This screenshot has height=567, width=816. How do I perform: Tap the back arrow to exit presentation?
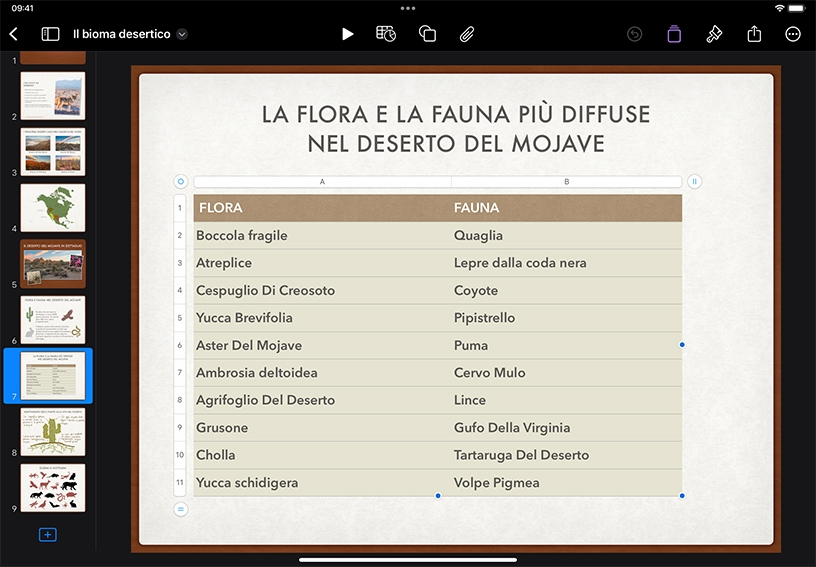[x=14, y=34]
